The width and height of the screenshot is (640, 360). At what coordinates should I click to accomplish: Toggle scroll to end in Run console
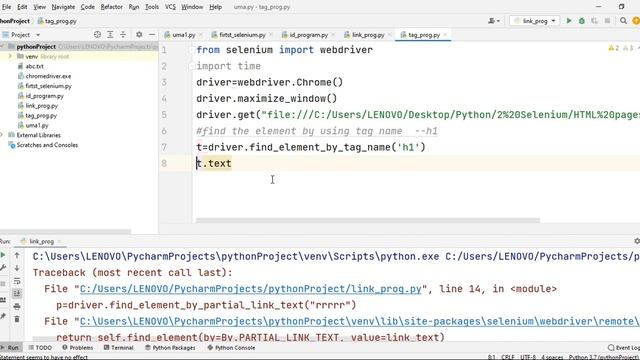pos(17,293)
